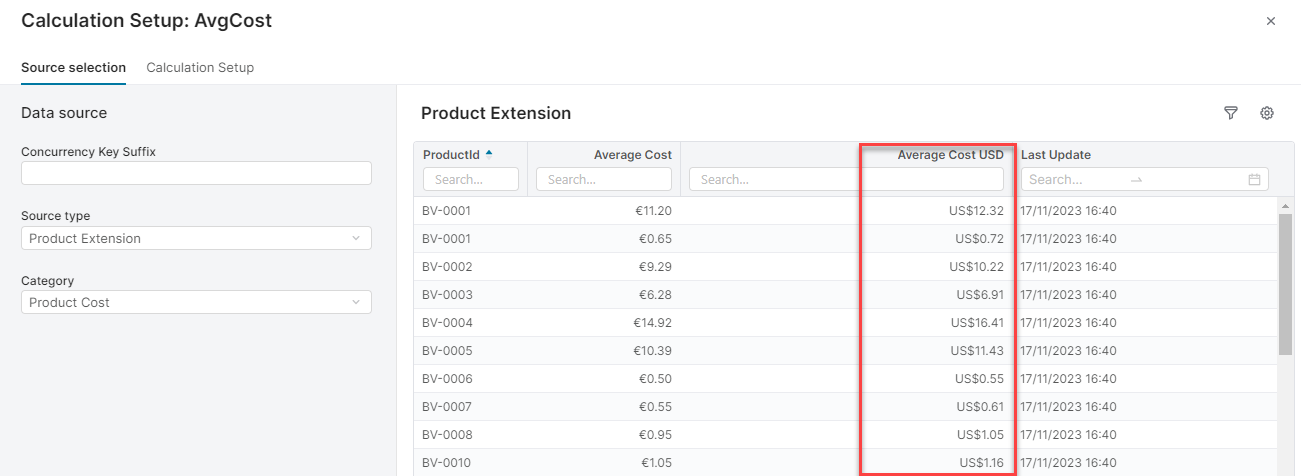Click the Average Cost USD search box
The width and height of the screenshot is (1301, 476).
(x=935, y=180)
